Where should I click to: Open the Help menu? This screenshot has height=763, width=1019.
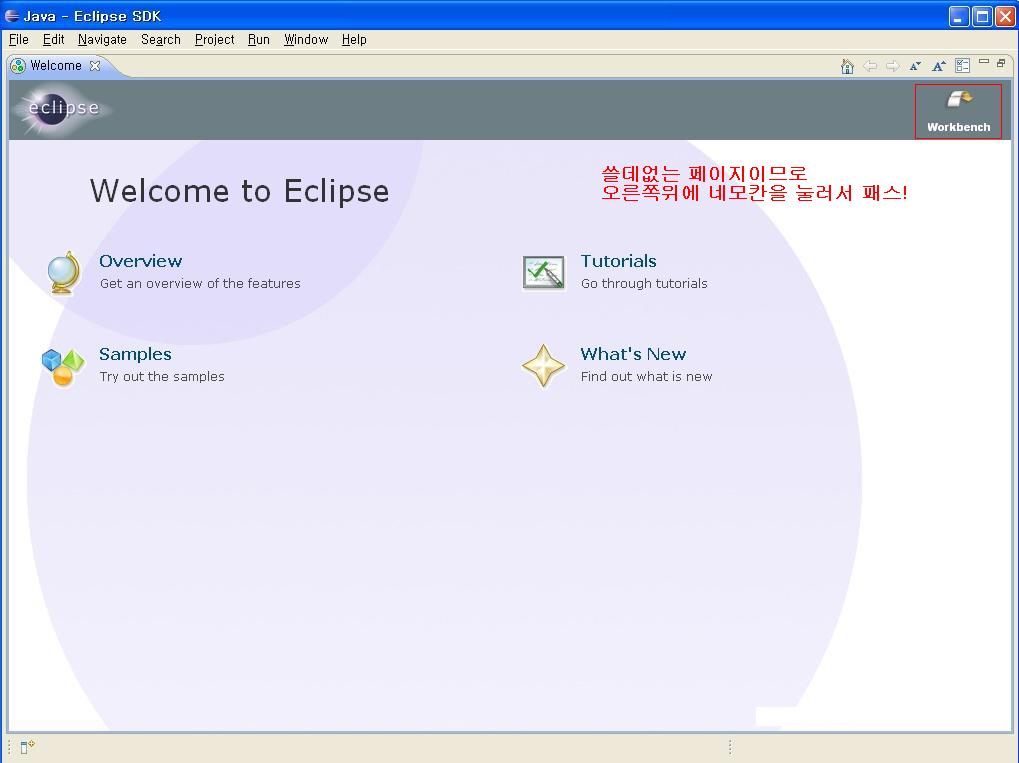click(x=354, y=40)
